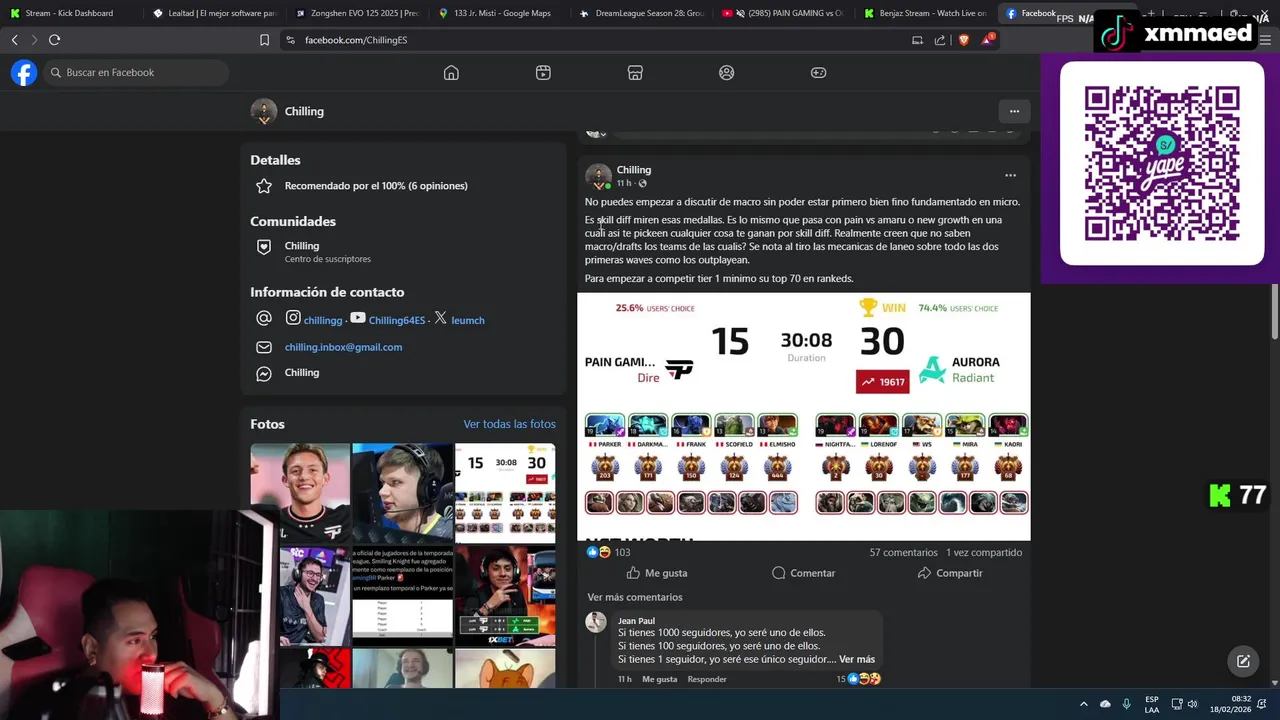The height and width of the screenshot is (720, 1280).
Task: Open the post options three-dot menu
Action: [1010, 175]
